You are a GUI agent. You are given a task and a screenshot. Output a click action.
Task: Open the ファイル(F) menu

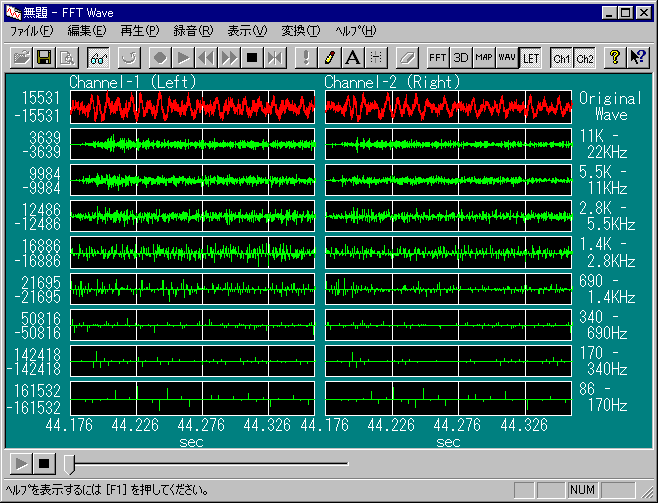pos(31,31)
